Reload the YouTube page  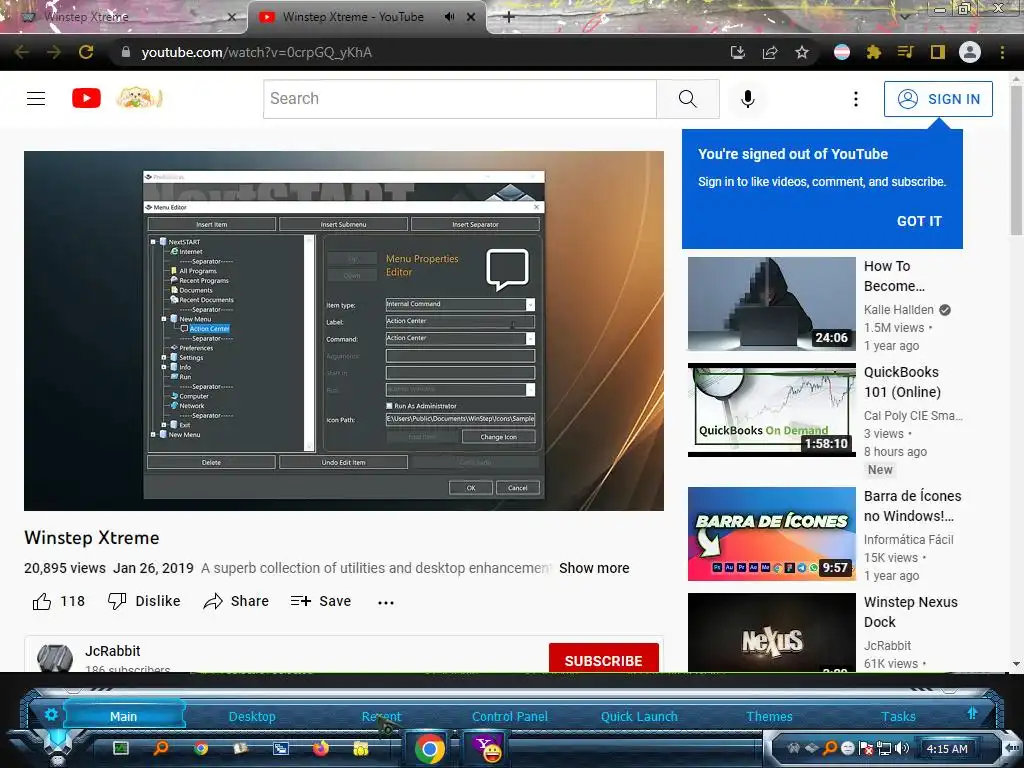click(x=86, y=52)
